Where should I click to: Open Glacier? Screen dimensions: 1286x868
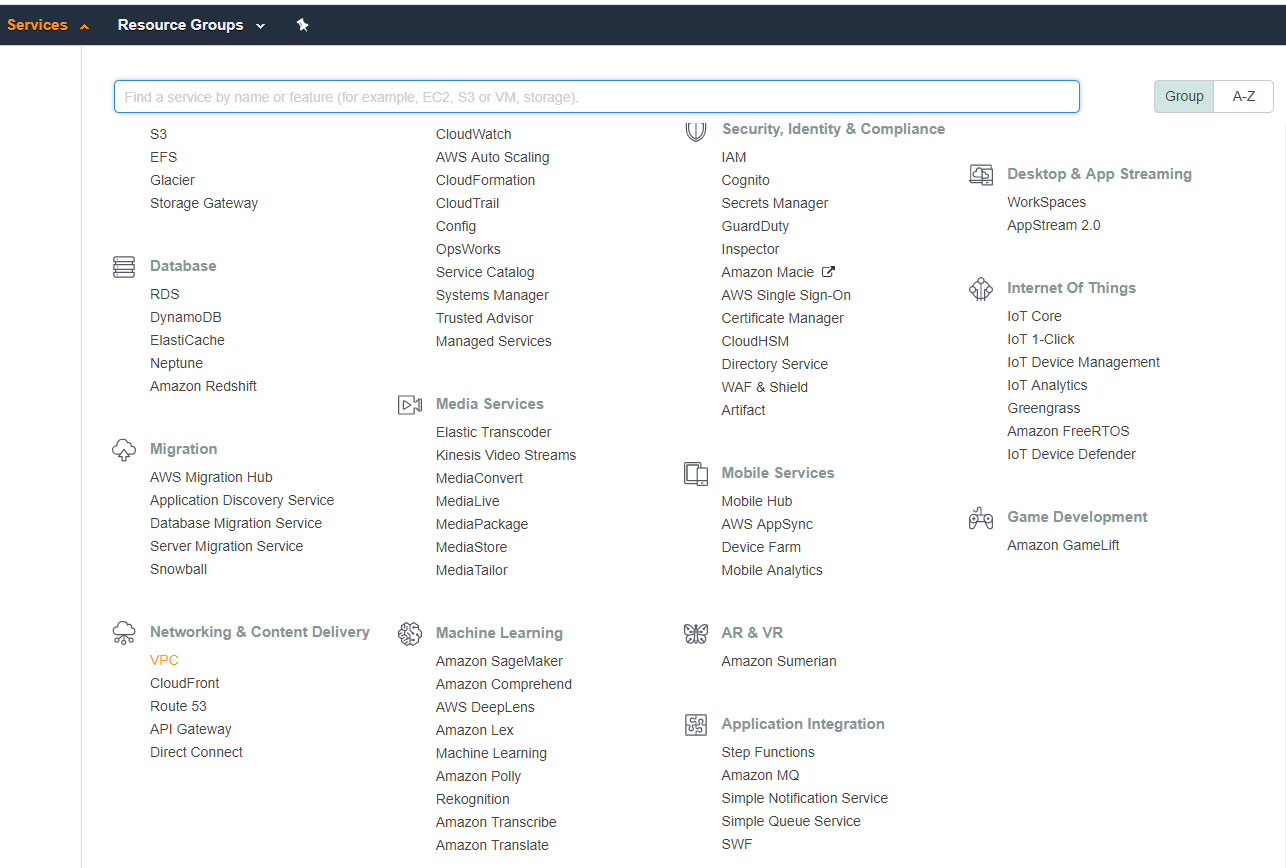pos(173,180)
